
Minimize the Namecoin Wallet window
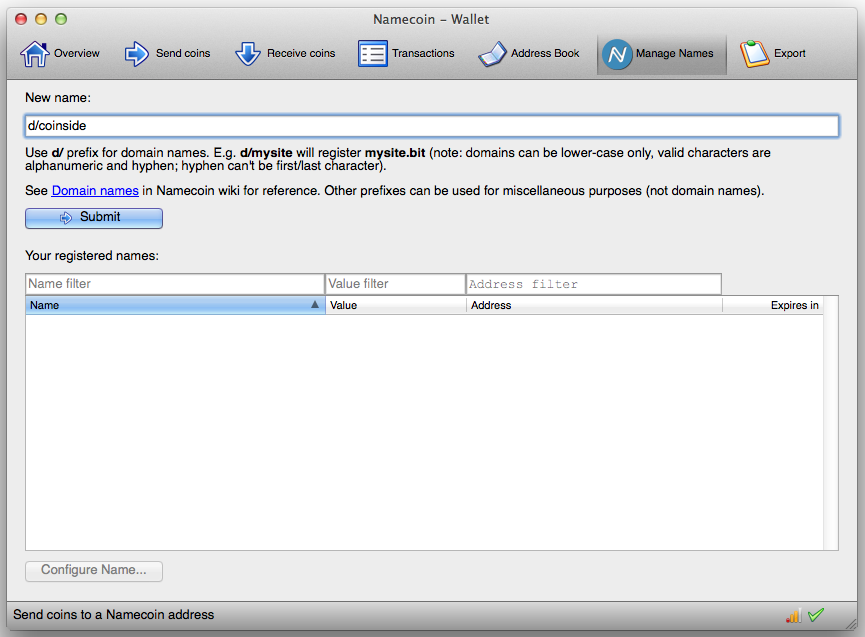(41, 19)
